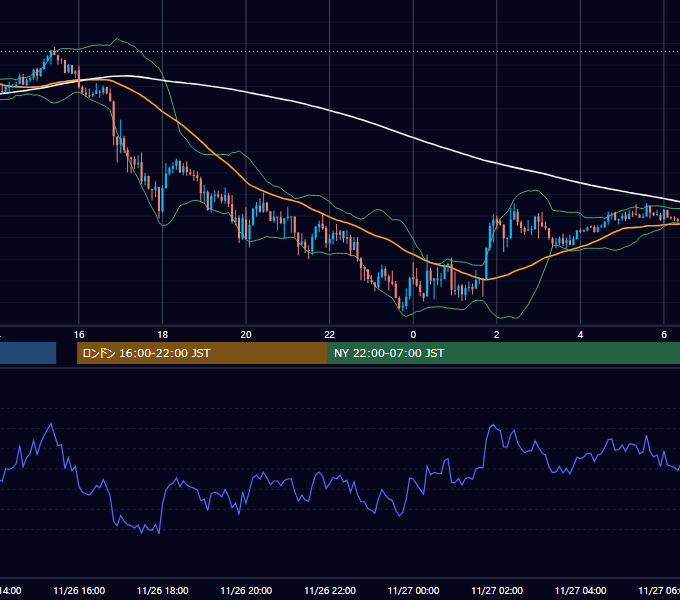
Task: Click the 11/26 18:00 oscillator time label
Action: [x=163, y=591]
